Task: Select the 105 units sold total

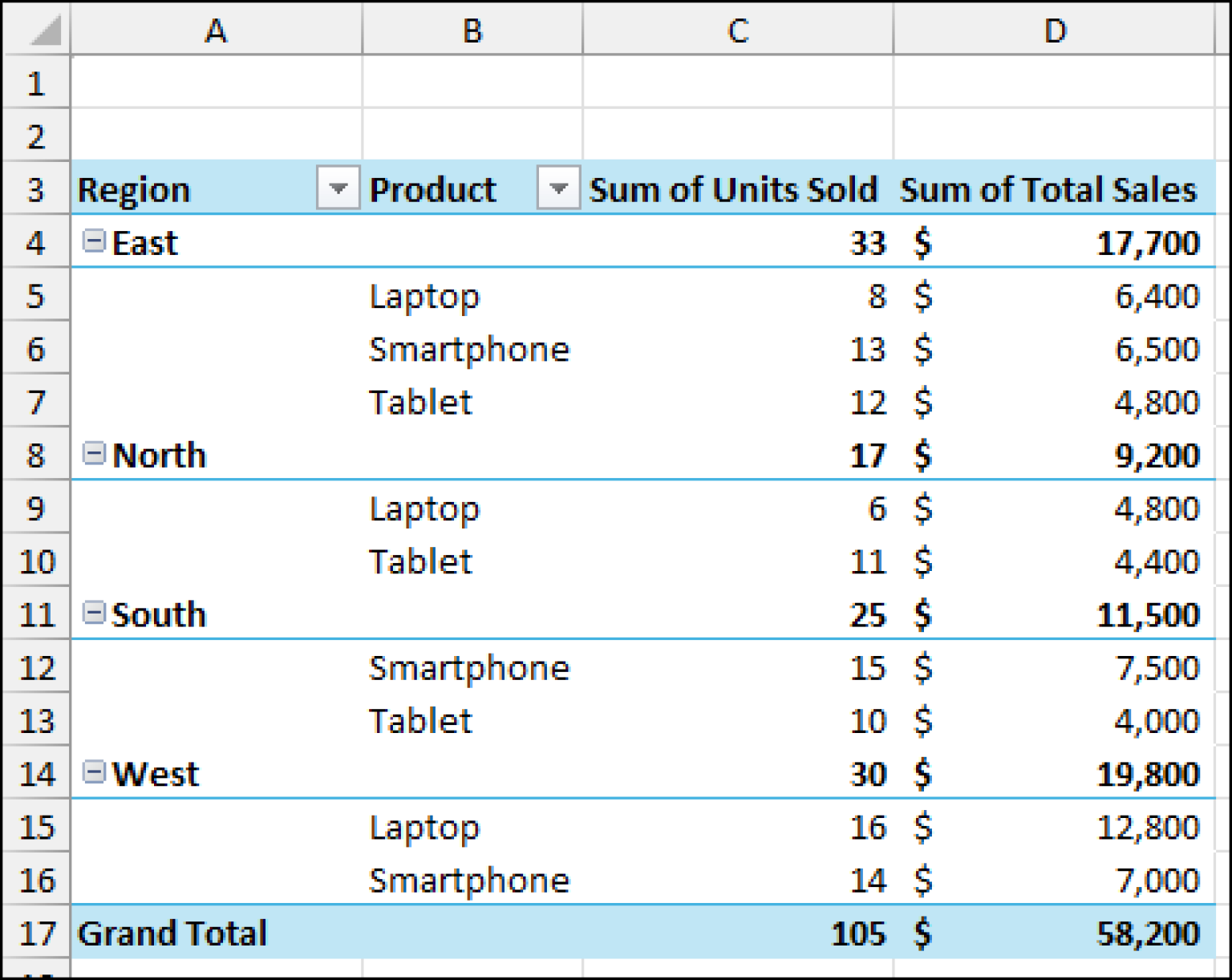Action: [x=860, y=933]
